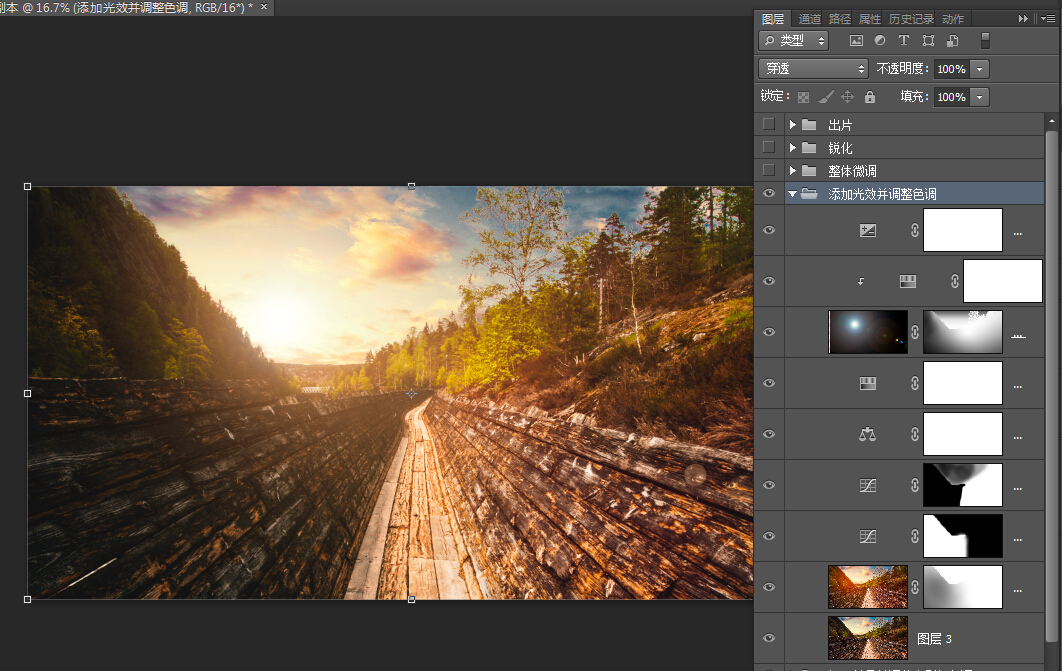The height and width of the screenshot is (671, 1062).
Task: Show the 锐化 group via visibility box
Action: tap(769, 148)
